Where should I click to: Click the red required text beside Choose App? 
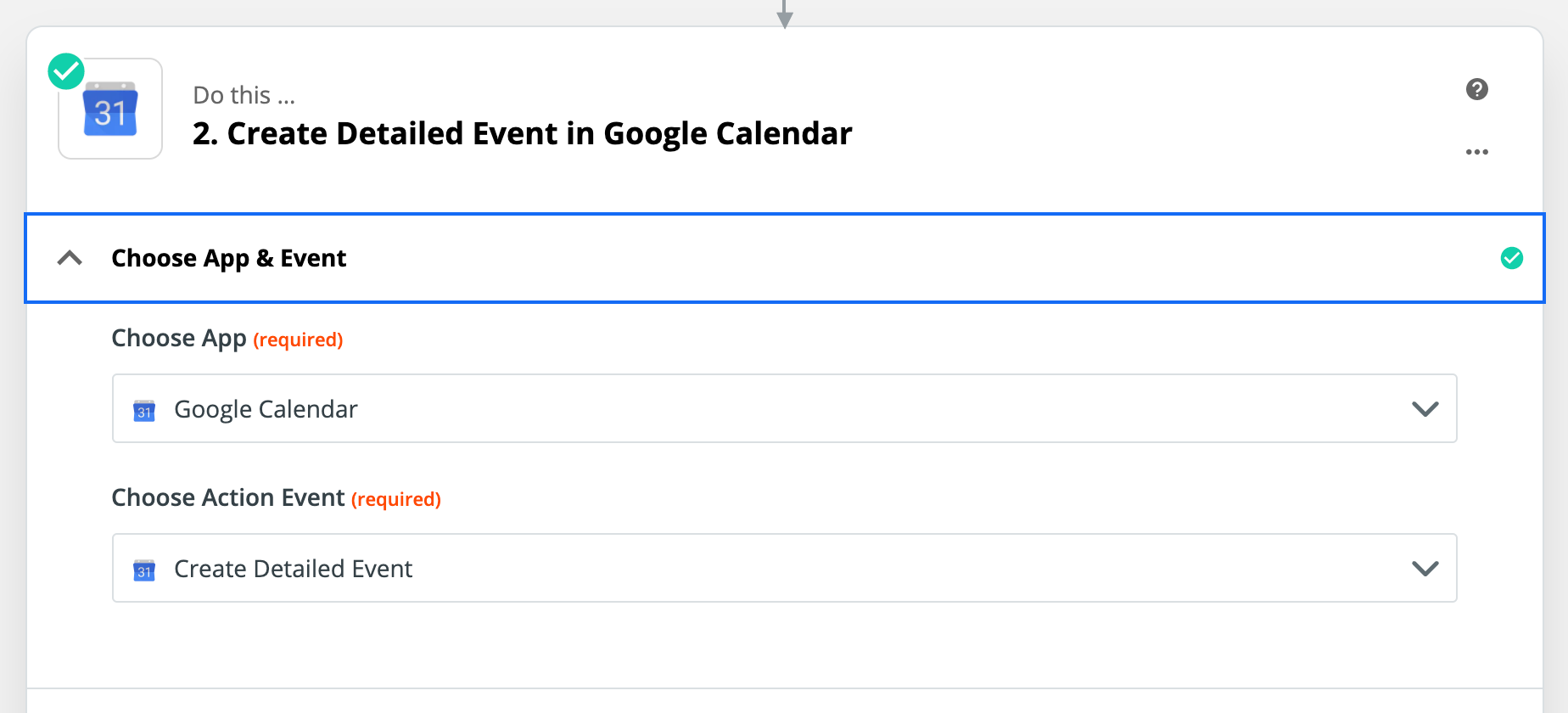point(298,340)
